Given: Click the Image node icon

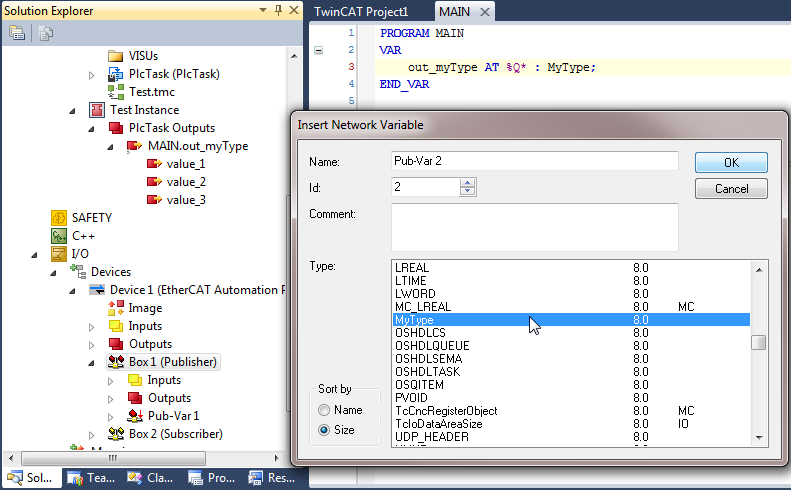Looking at the screenshot, I should 116,308.
